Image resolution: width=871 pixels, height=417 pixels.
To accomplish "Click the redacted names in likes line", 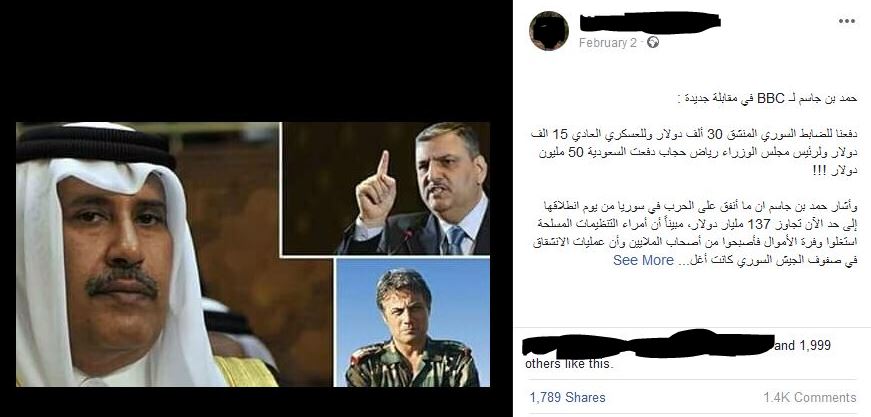I will pos(648,344).
